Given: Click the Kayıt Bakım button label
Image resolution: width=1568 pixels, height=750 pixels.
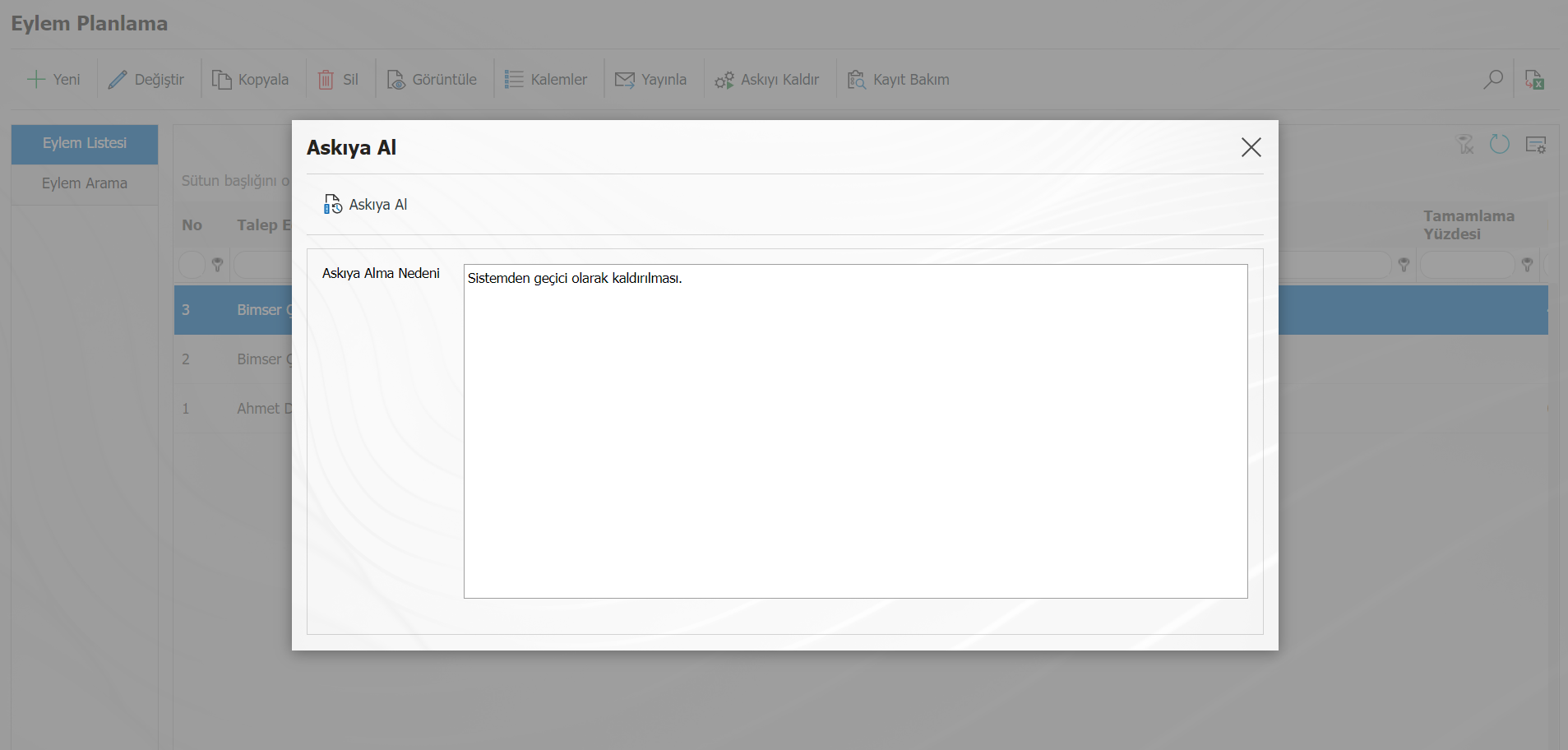Looking at the screenshot, I should (x=911, y=80).
